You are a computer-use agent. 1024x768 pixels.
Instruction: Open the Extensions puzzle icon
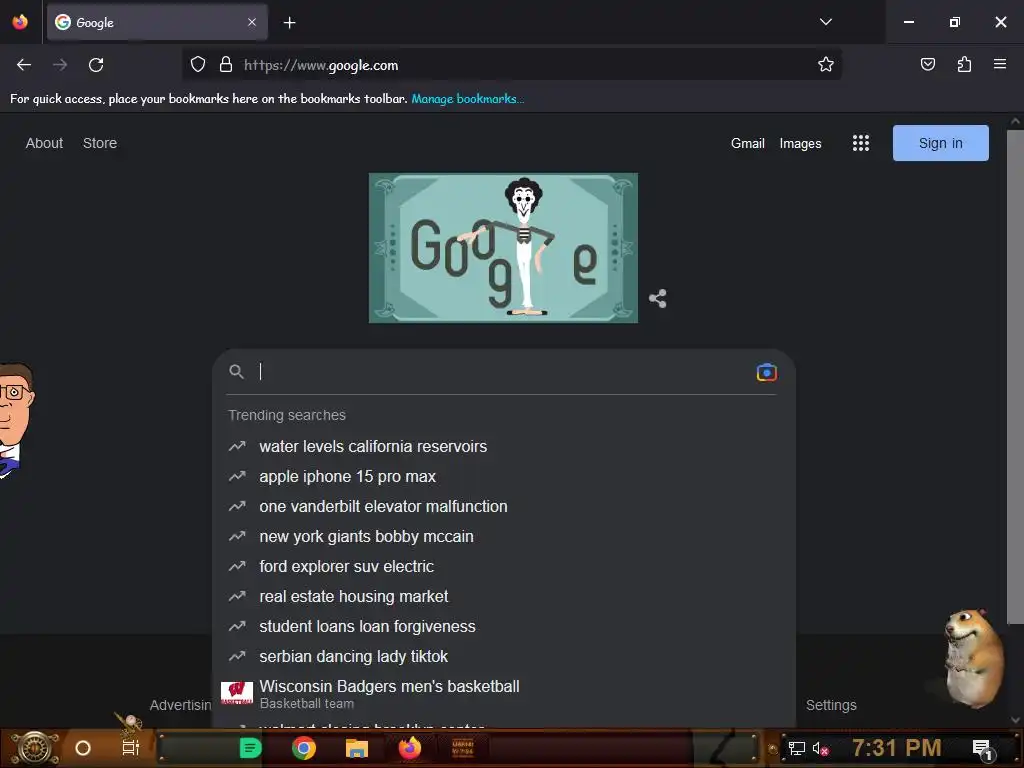964,64
